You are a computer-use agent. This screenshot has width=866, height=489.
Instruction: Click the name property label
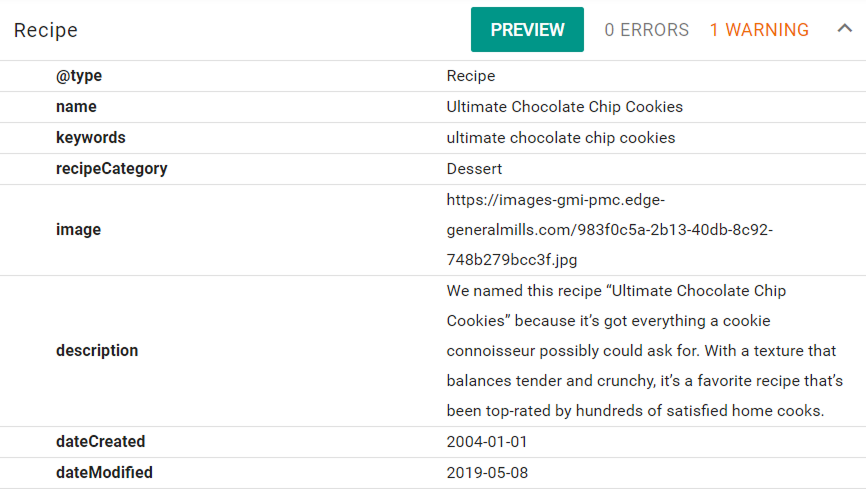pyautogui.click(x=76, y=107)
